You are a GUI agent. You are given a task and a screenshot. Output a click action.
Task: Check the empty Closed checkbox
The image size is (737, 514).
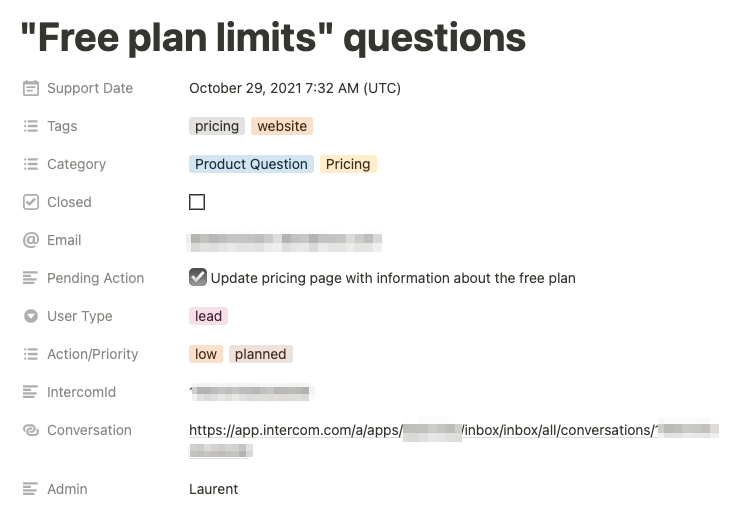(197, 202)
